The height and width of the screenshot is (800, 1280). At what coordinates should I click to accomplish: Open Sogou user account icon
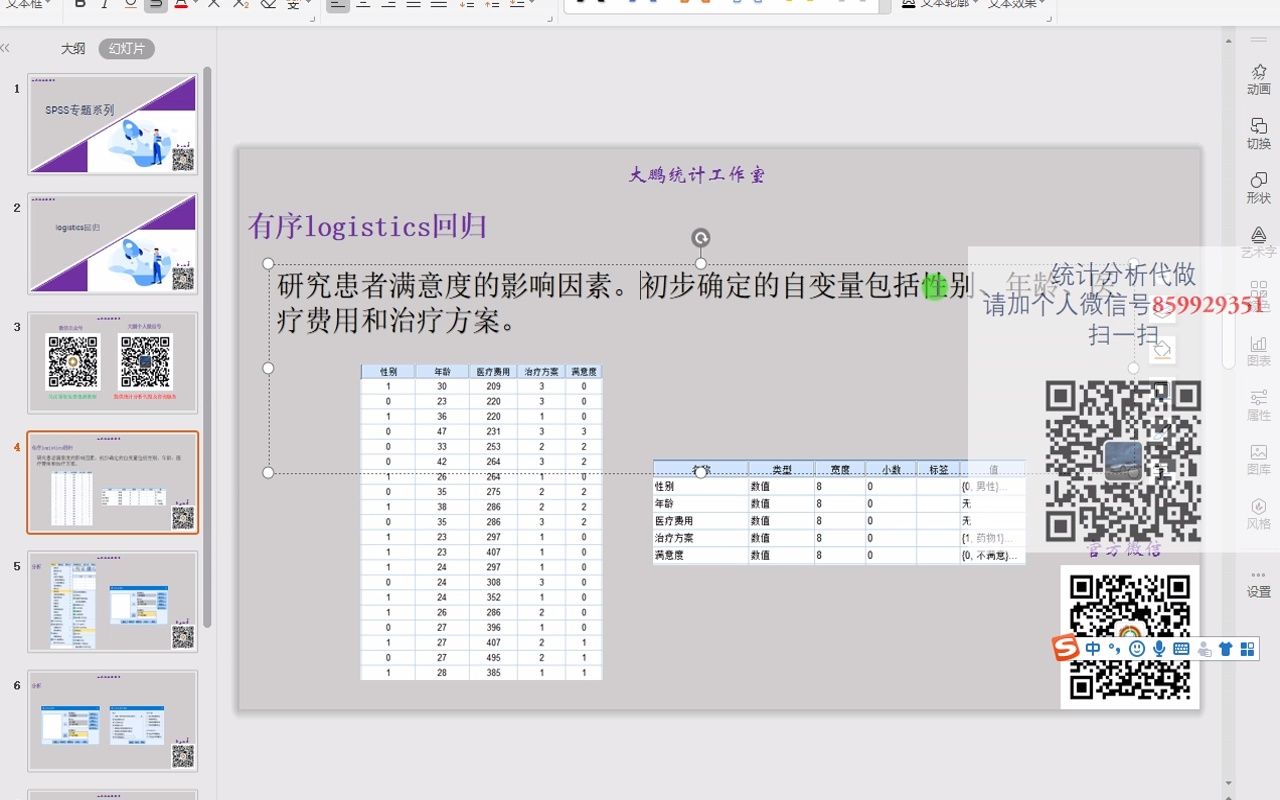(x=1204, y=649)
